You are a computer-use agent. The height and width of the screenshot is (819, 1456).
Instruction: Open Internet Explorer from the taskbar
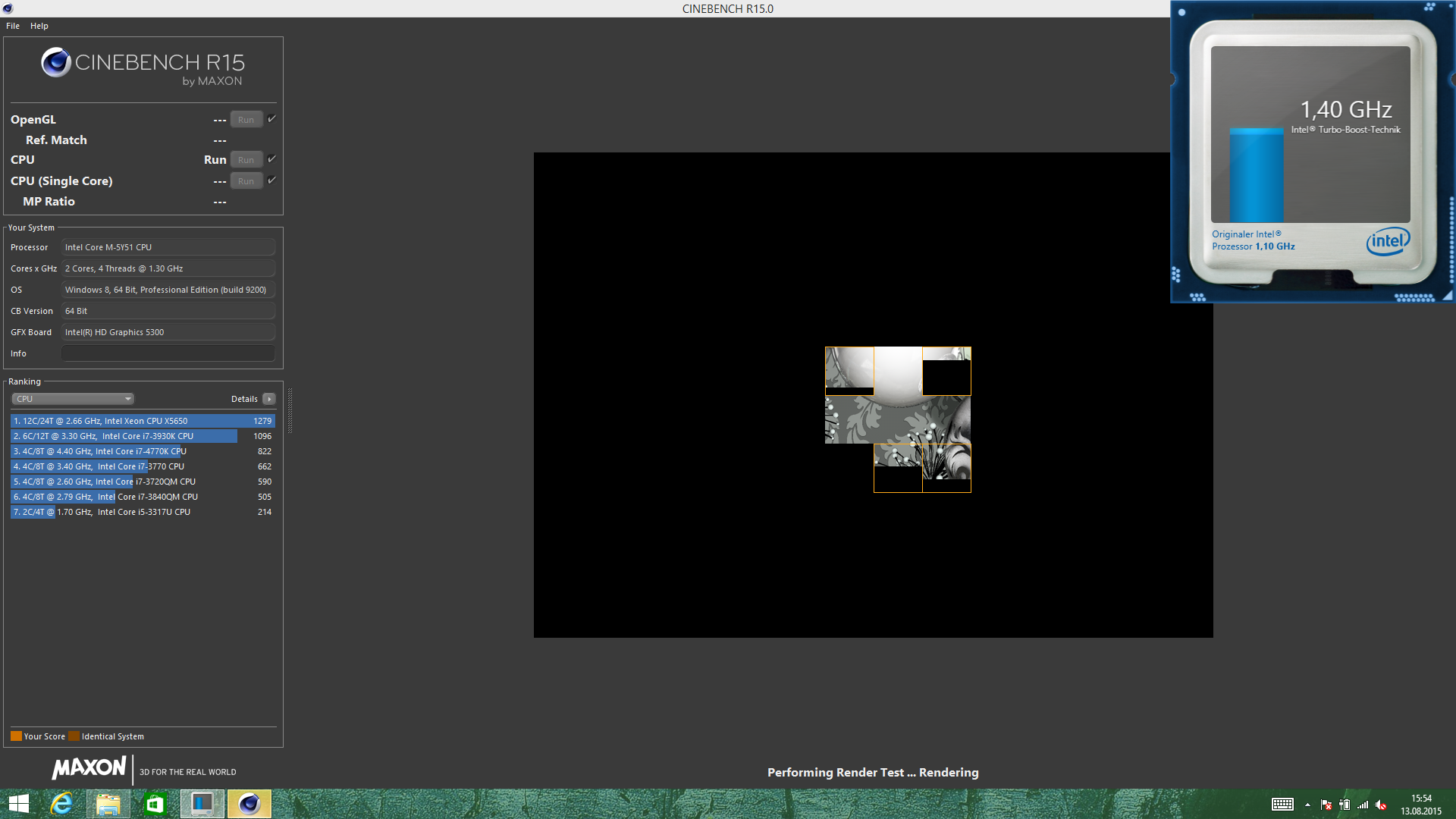(x=61, y=804)
